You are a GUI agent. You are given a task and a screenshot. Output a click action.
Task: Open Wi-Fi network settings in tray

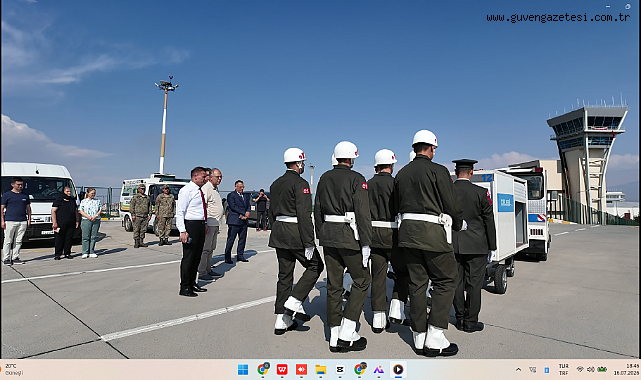click(x=580, y=369)
